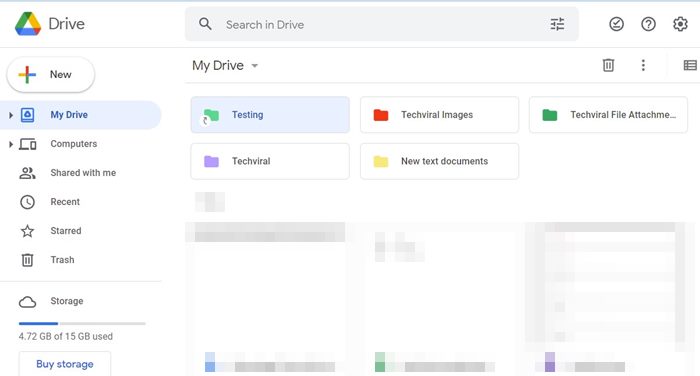Click the Search in Drive field
The height and width of the screenshot is (376, 700).
382,24
